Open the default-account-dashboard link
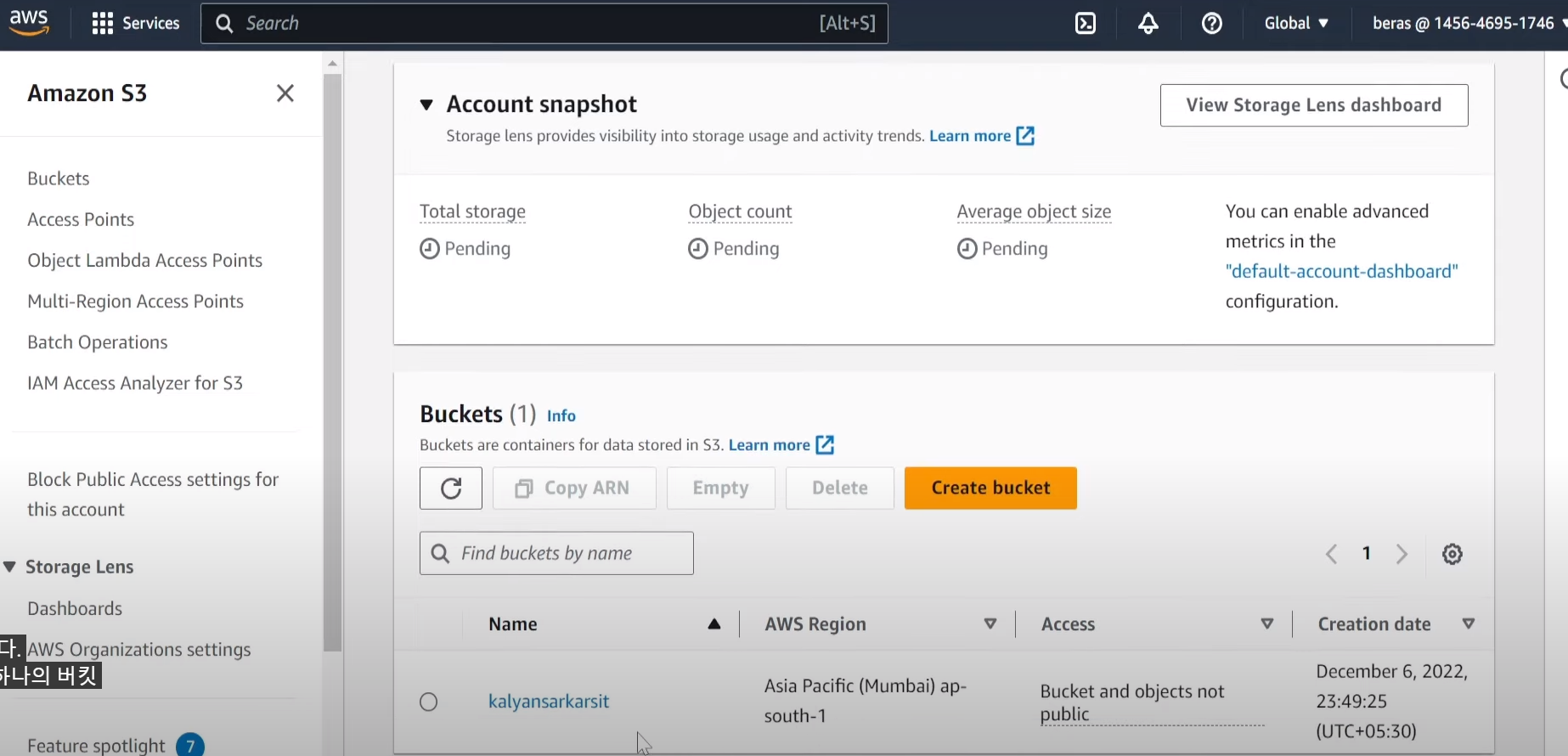This screenshot has width=1568, height=756. [x=1342, y=271]
